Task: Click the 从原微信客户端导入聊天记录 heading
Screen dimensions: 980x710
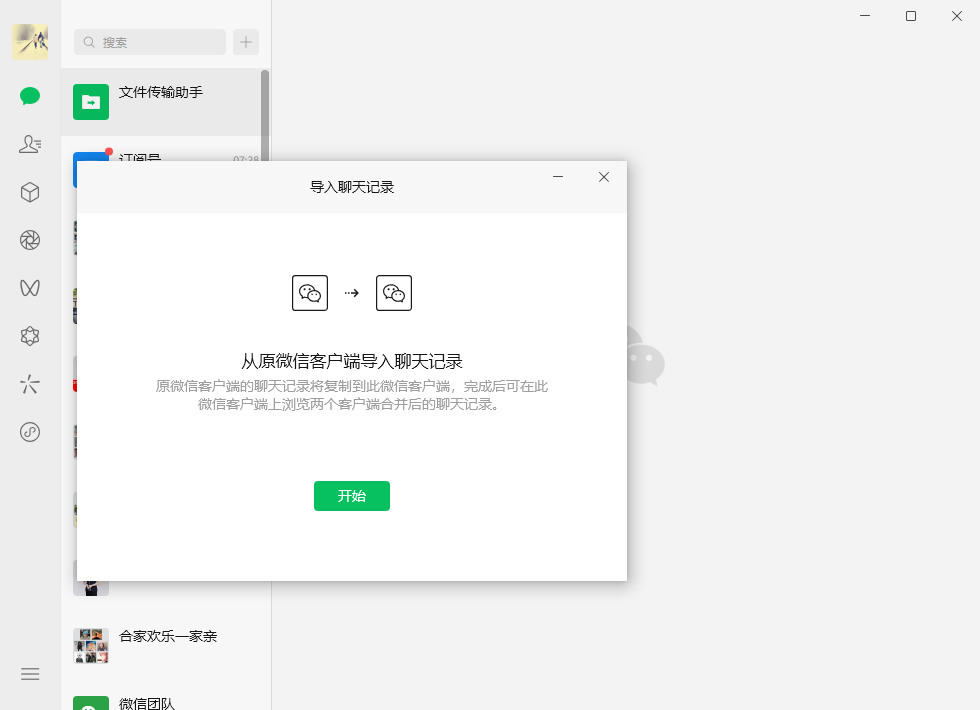Action: [352, 361]
